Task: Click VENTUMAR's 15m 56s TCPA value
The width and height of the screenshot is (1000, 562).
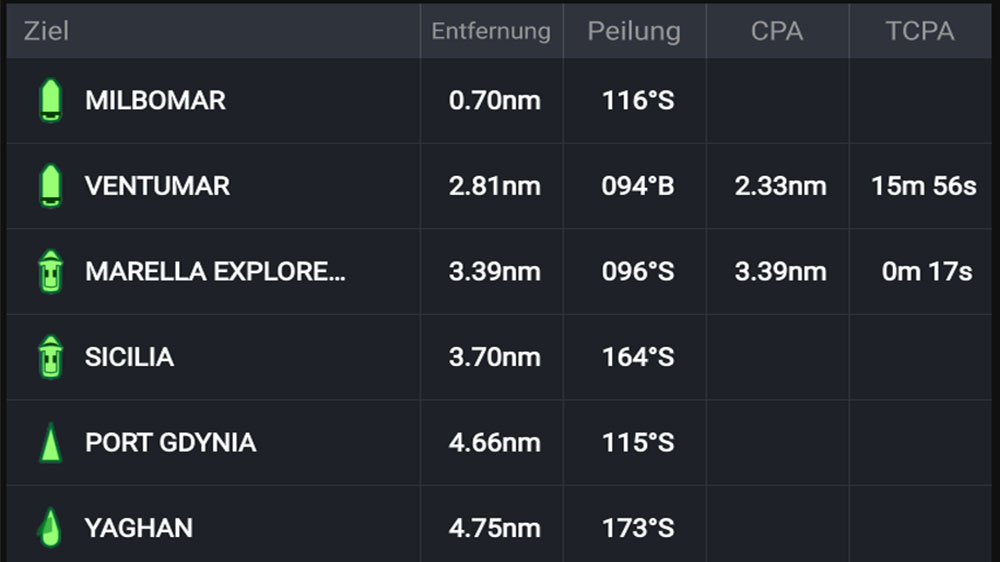Action: pyautogui.click(x=923, y=186)
